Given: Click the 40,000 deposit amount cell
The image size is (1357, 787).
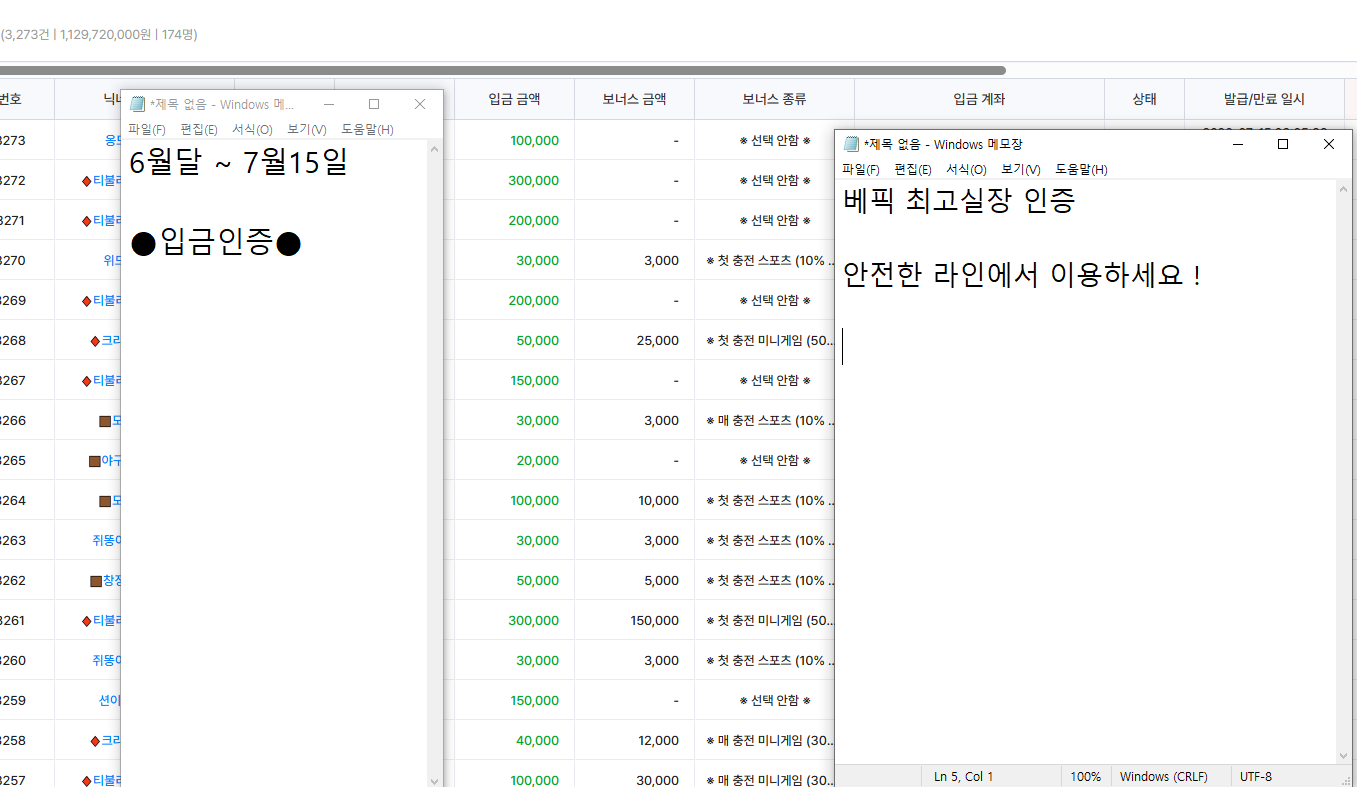Looking at the screenshot, I should (514, 740).
